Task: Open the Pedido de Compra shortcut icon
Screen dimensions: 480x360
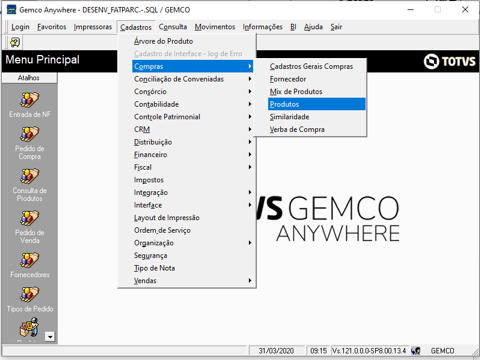Action: tap(29, 134)
